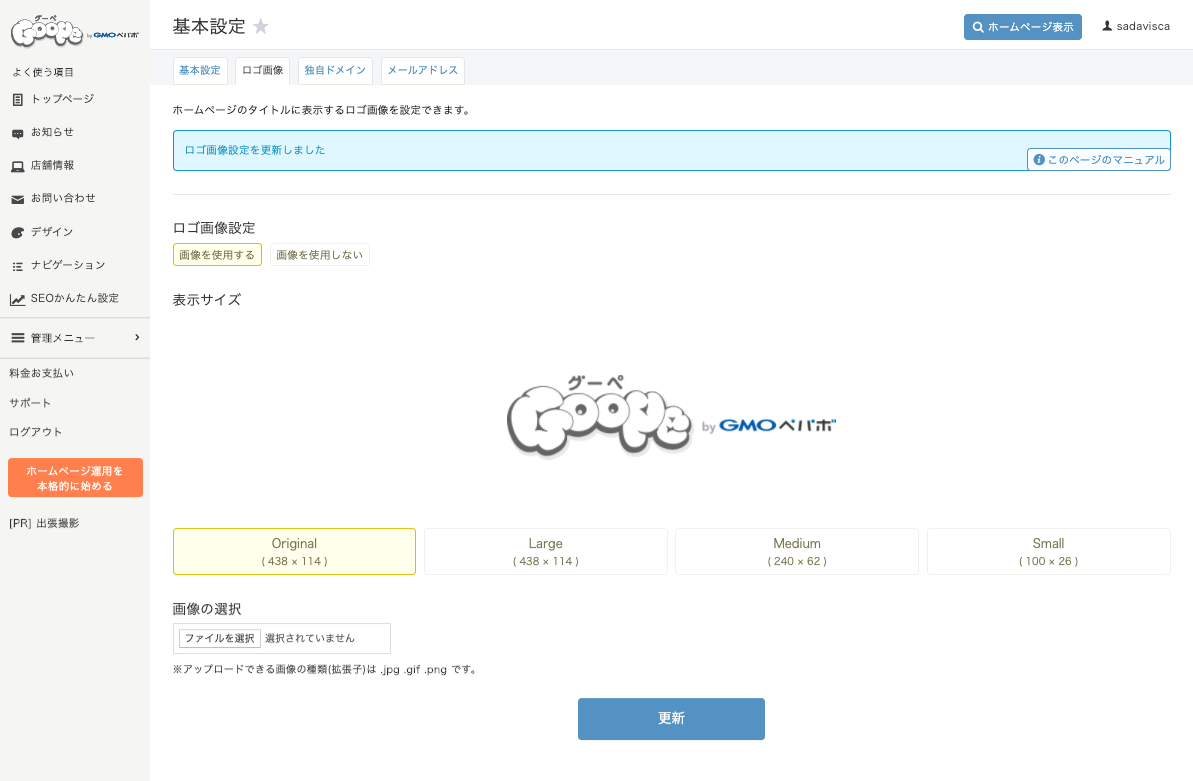Click the design palette icon
The image size is (1193, 781).
click(x=17, y=233)
